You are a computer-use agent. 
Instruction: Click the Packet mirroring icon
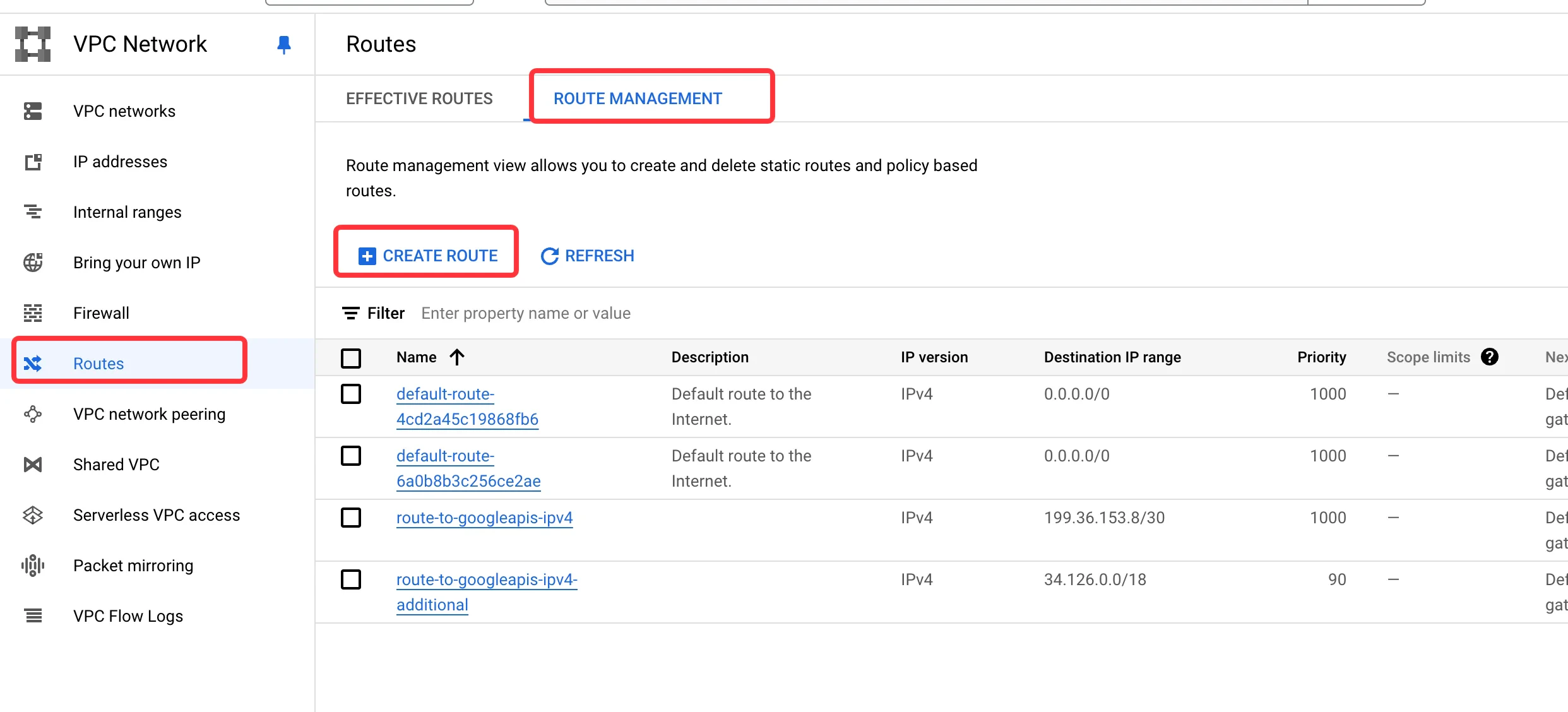[33, 566]
